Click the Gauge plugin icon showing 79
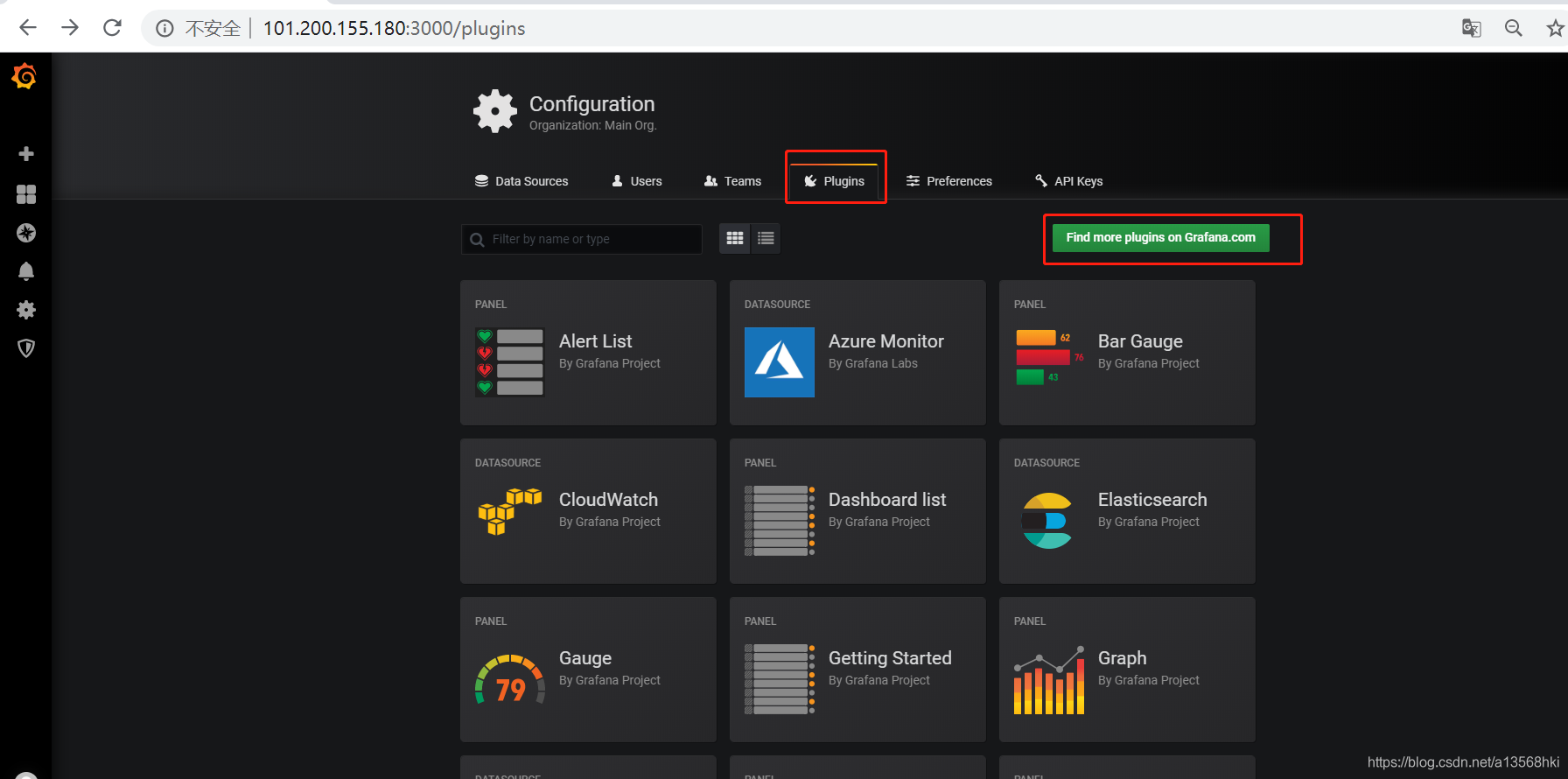The image size is (1568, 779). [510, 679]
